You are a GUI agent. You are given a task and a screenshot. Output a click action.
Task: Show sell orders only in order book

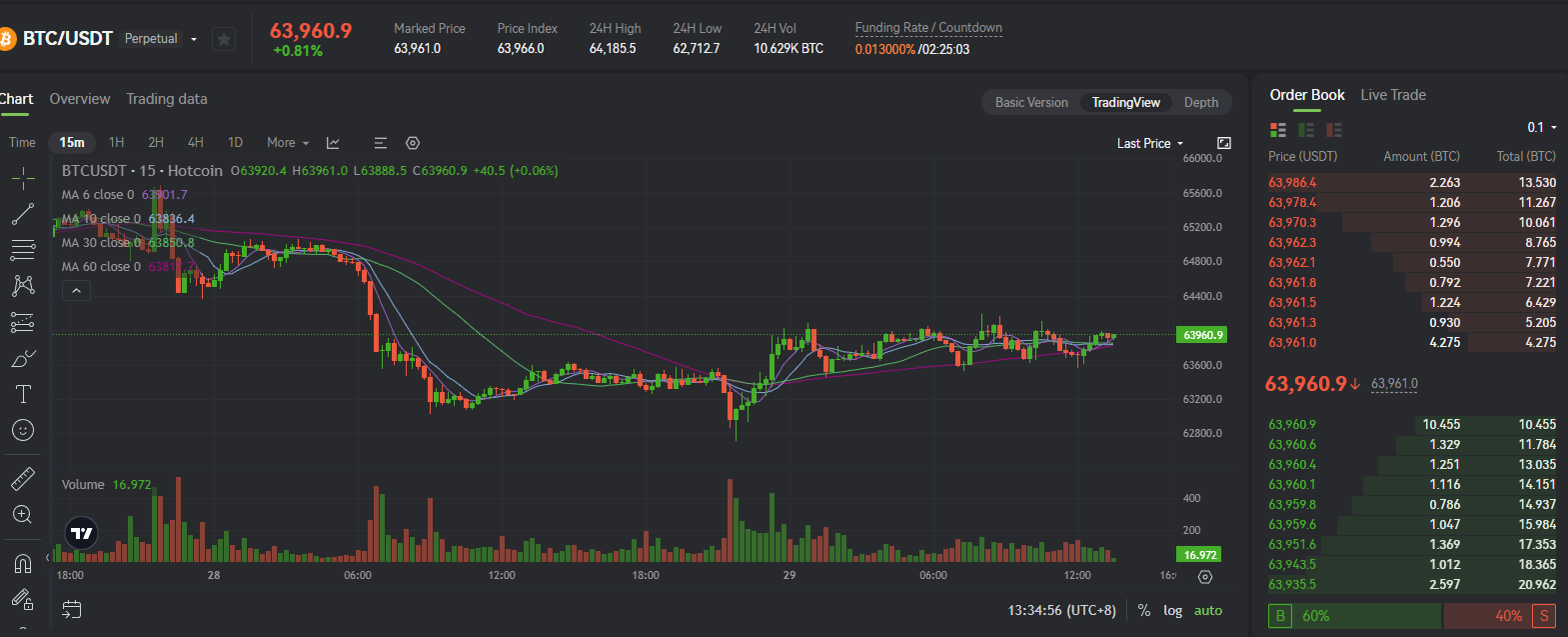[x=1333, y=130]
